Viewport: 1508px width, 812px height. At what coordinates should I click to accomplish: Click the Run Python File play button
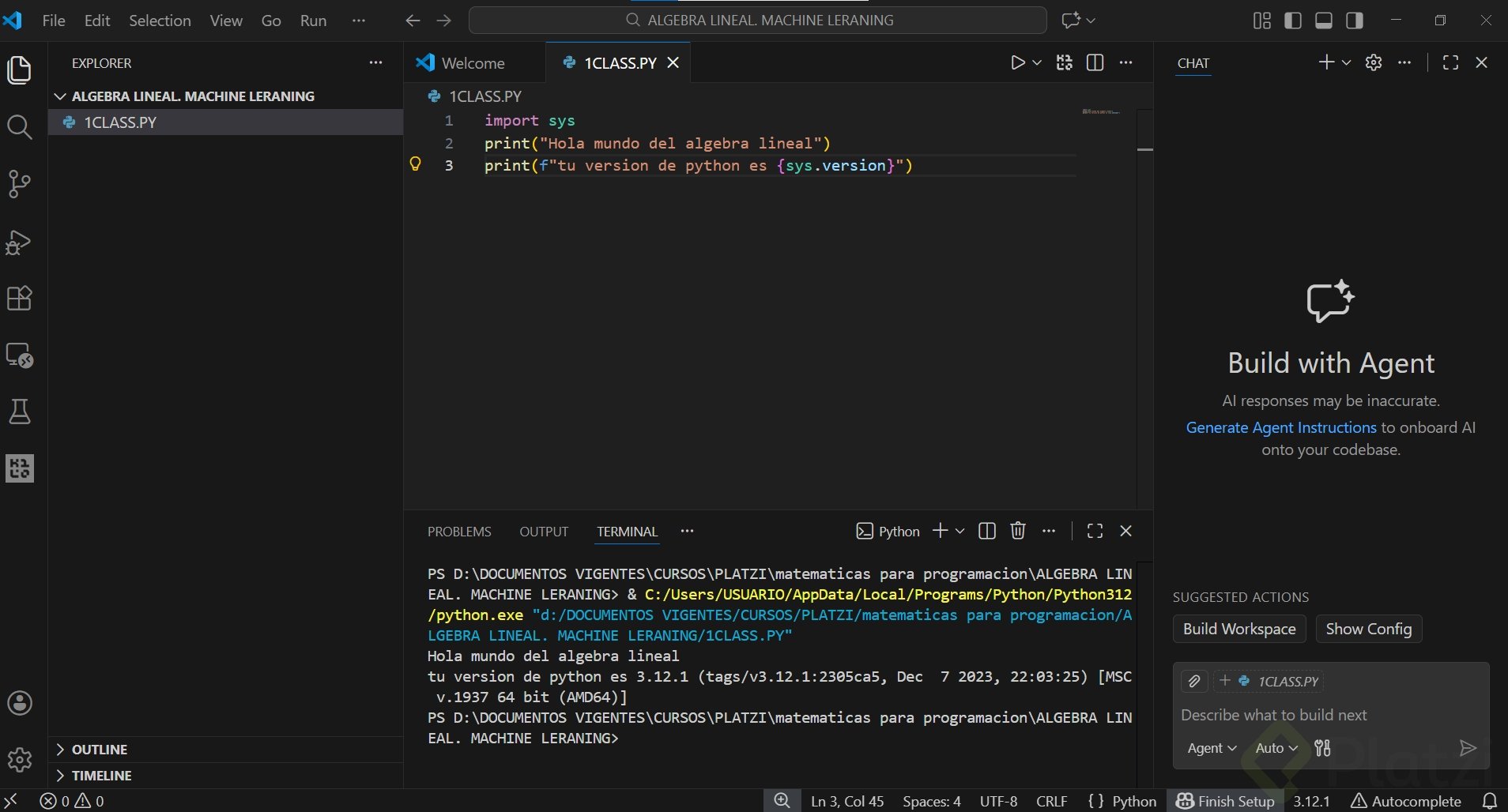coord(1018,62)
